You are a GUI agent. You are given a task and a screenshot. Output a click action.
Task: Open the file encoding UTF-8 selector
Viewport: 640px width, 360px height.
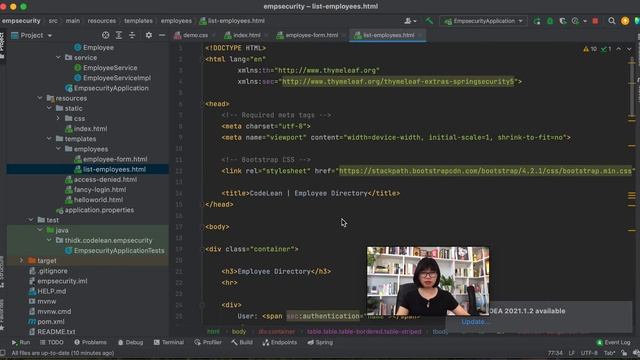point(589,353)
